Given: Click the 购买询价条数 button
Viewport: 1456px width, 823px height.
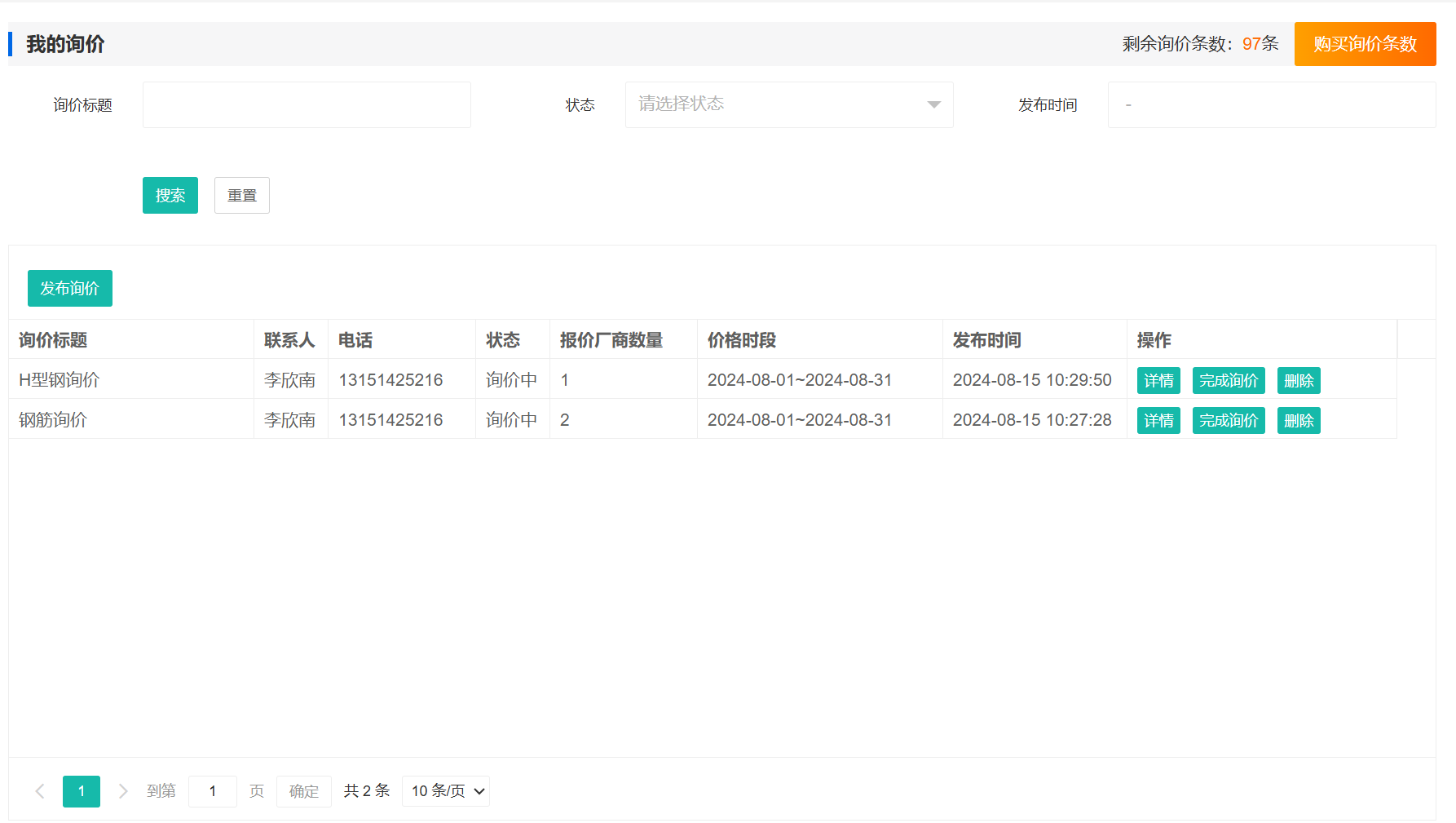Looking at the screenshot, I should [x=1365, y=44].
